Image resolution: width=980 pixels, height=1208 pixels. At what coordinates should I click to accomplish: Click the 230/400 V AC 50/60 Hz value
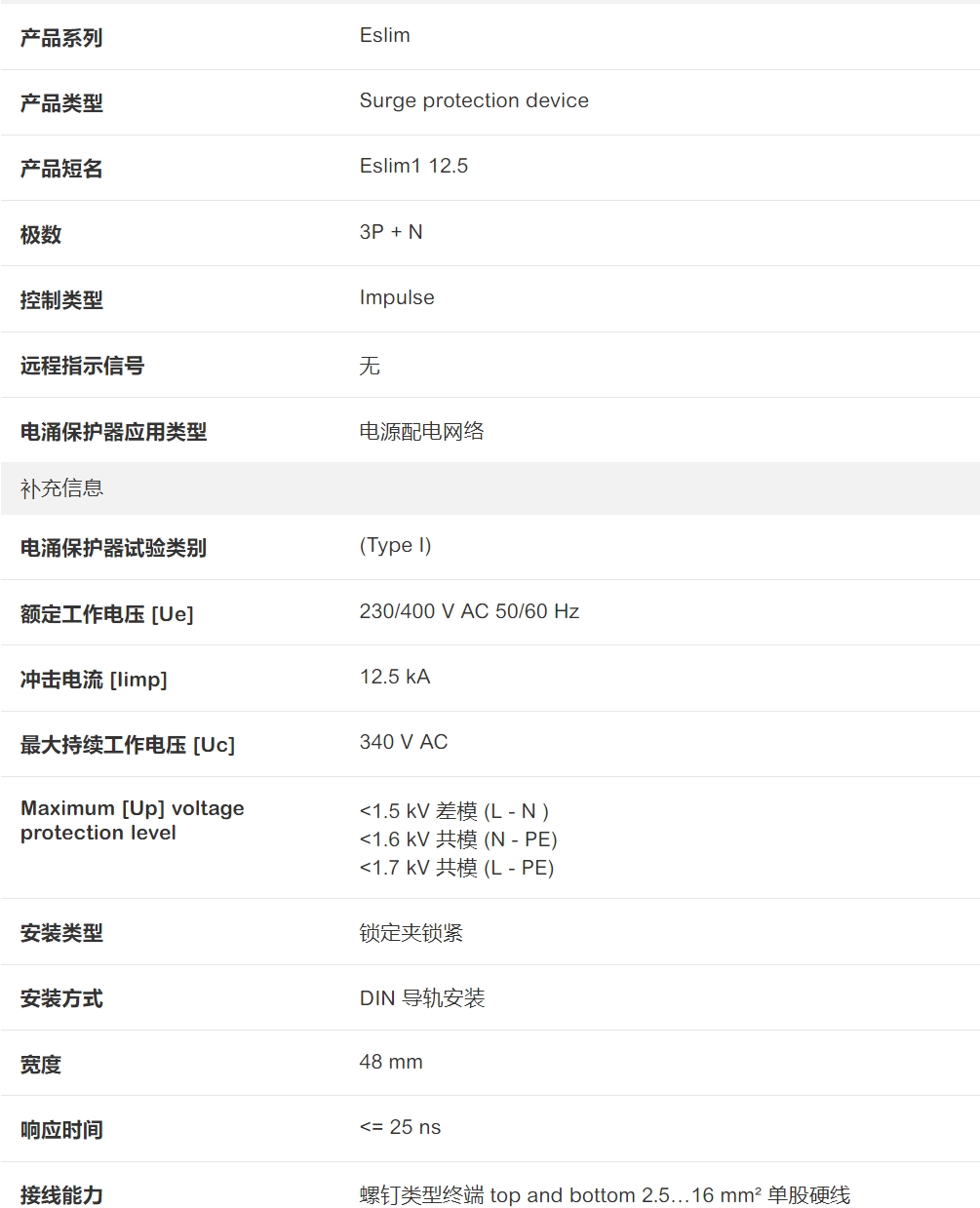[469, 611]
